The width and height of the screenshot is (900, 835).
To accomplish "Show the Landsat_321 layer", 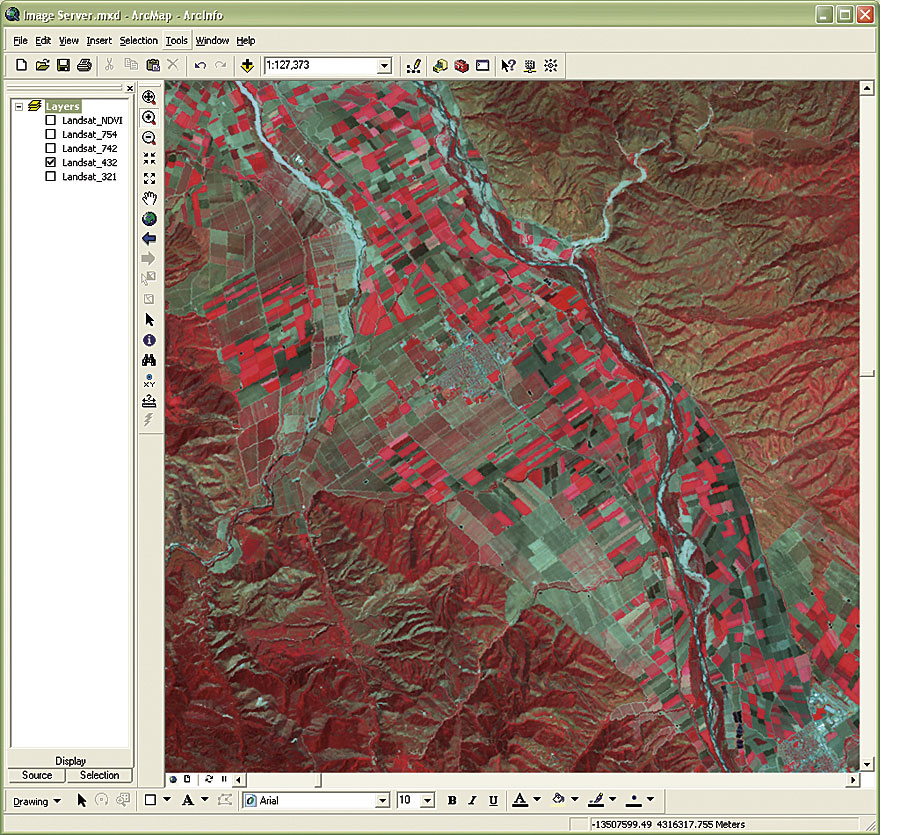I will pos(51,176).
